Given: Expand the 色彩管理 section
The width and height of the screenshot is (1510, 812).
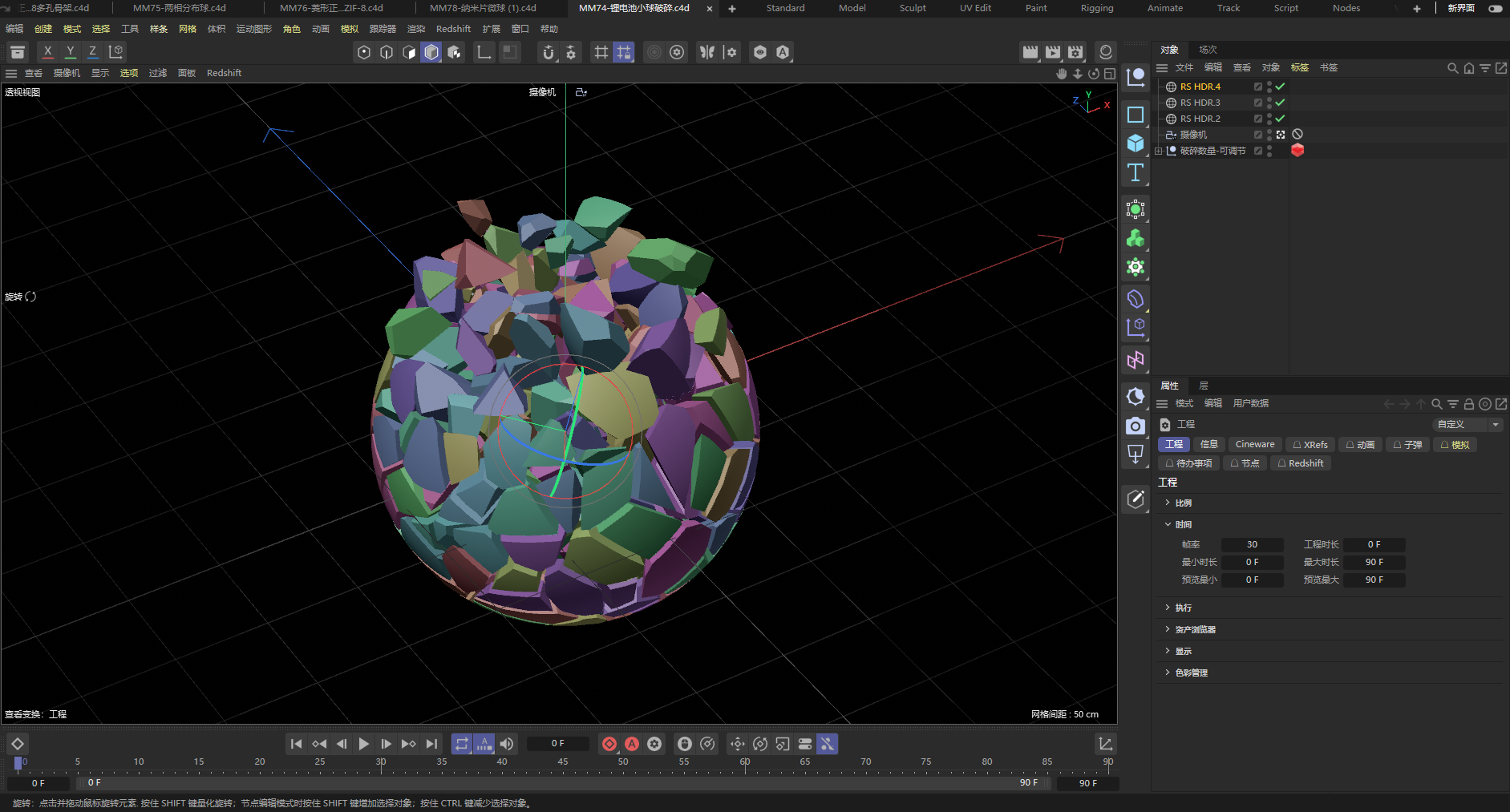Looking at the screenshot, I should click(1168, 673).
